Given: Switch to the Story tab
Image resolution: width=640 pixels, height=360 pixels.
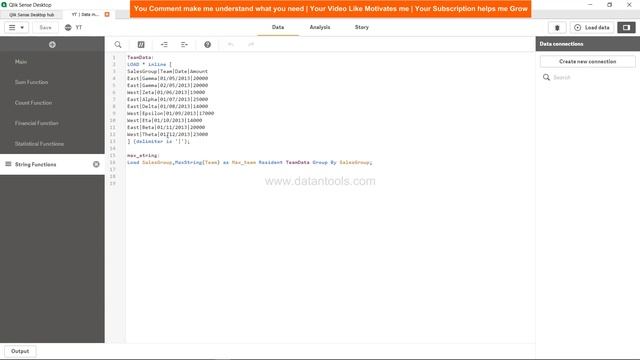Looking at the screenshot, I should coord(362,27).
